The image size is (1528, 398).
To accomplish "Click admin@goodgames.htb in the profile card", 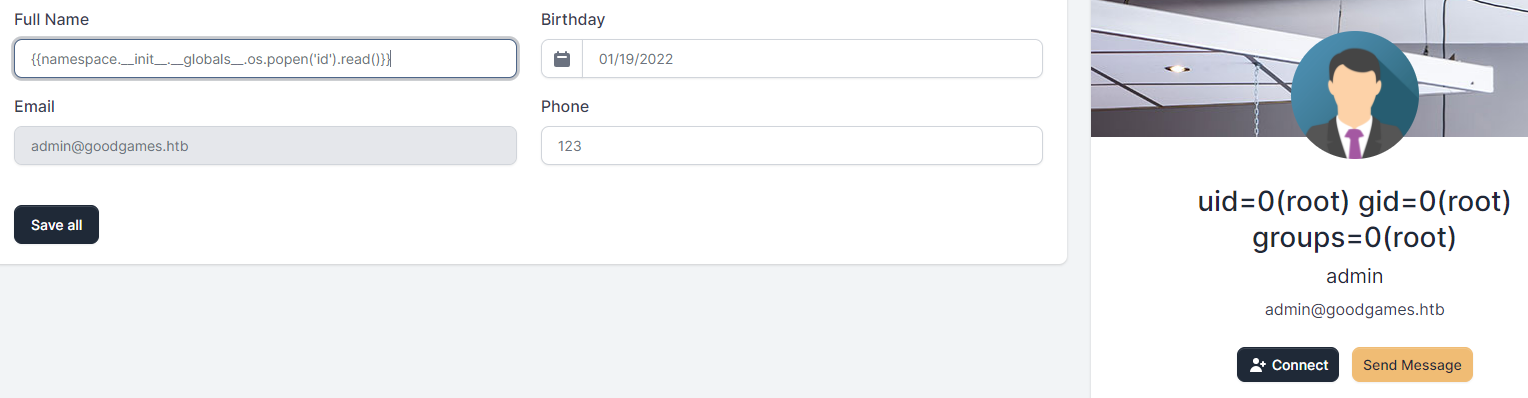I will pos(1354,310).
